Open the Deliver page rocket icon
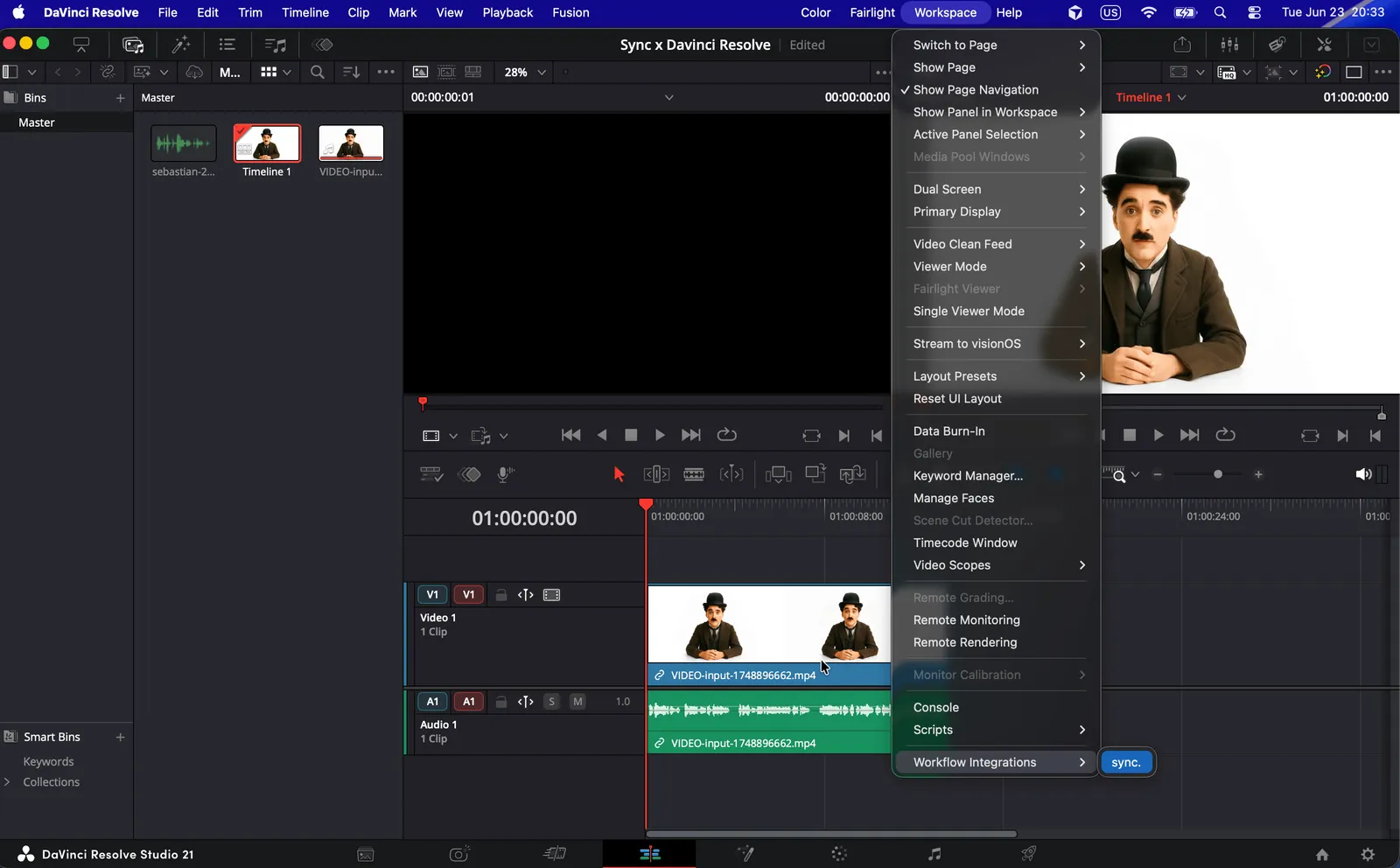Image resolution: width=1400 pixels, height=868 pixels. pyautogui.click(x=1029, y=854)
